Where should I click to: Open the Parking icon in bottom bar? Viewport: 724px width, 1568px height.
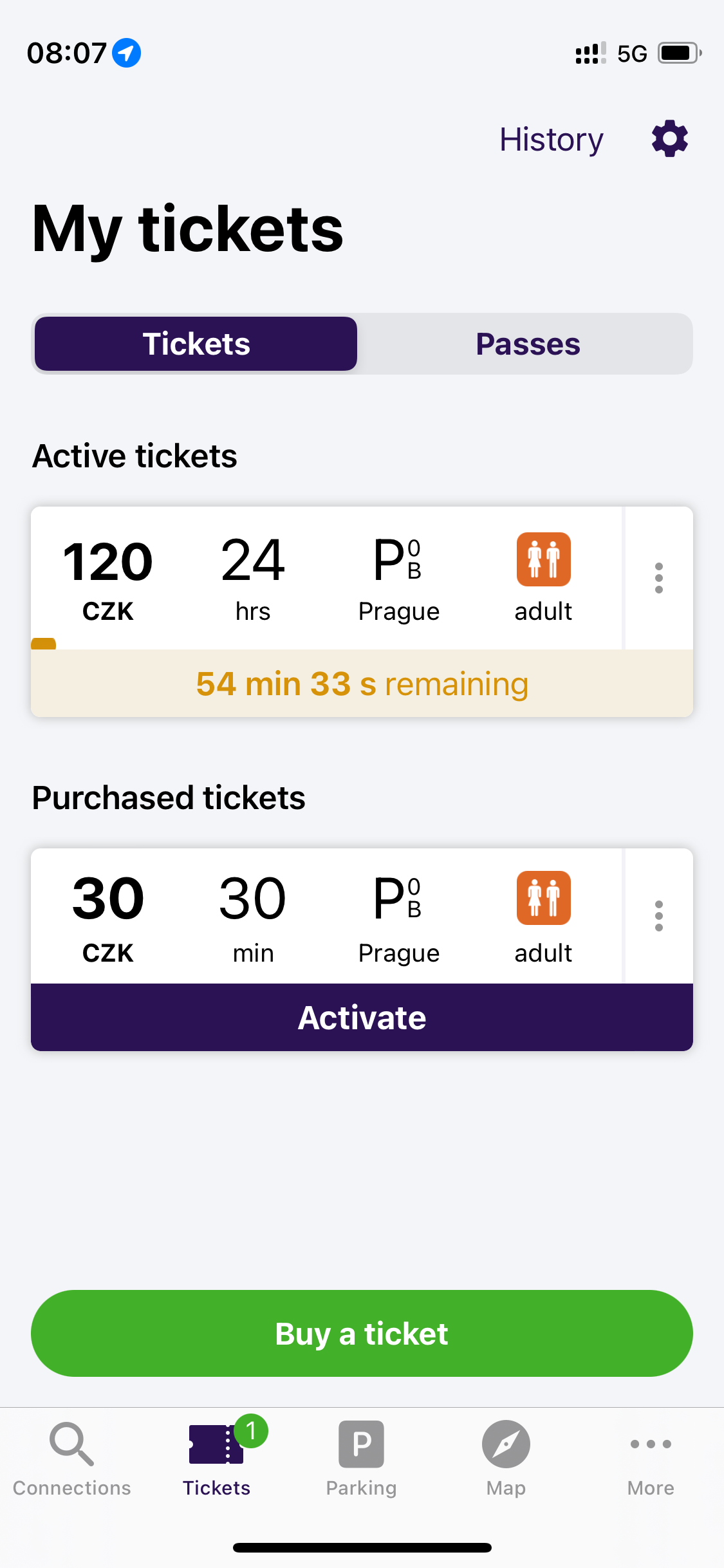[x=362, y=1444]
